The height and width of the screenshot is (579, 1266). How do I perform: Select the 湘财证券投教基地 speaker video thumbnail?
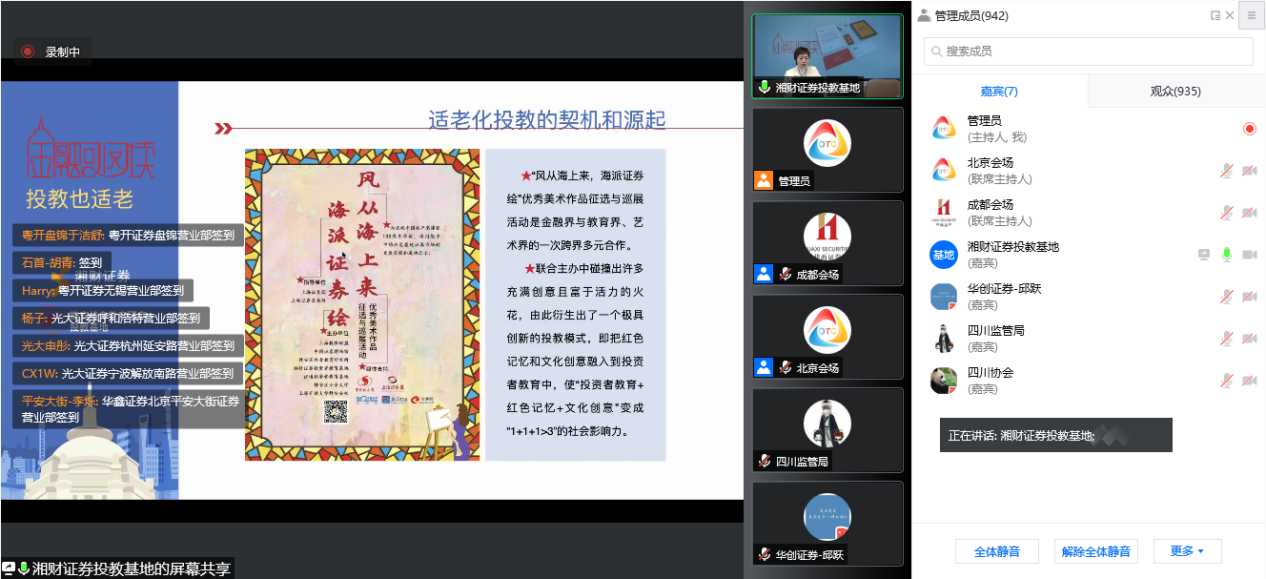coord(827,55)
